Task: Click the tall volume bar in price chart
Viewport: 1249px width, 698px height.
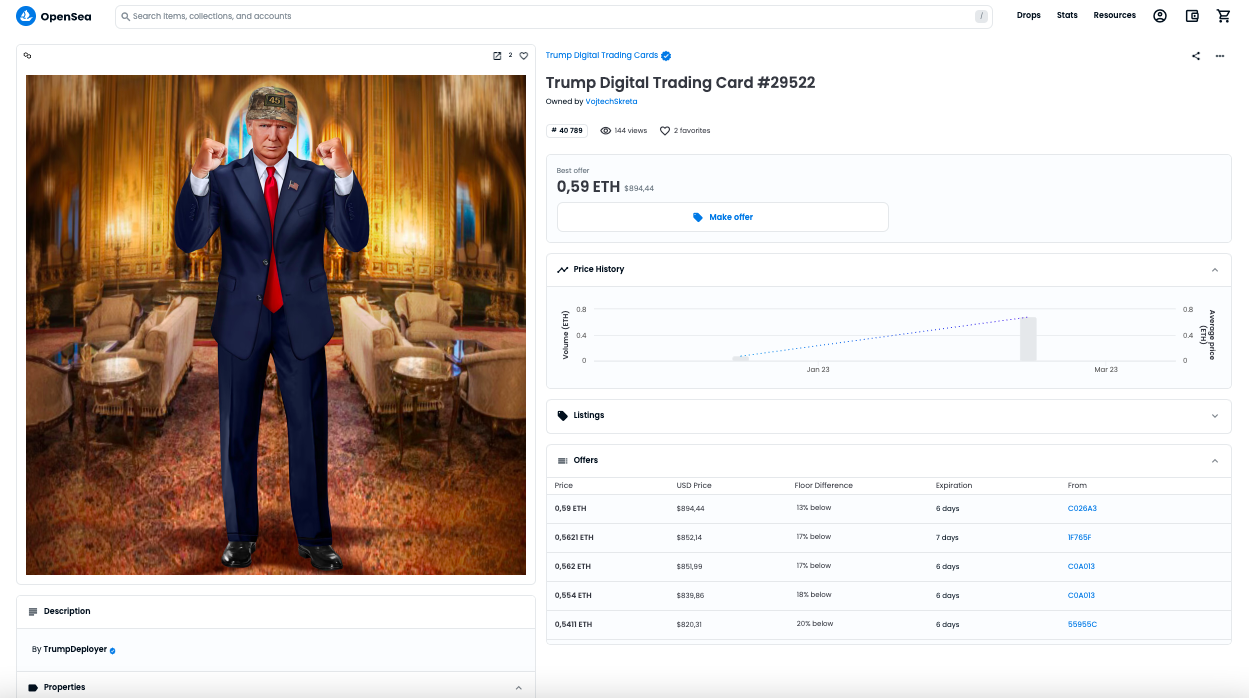Action: coord(1028,339)
